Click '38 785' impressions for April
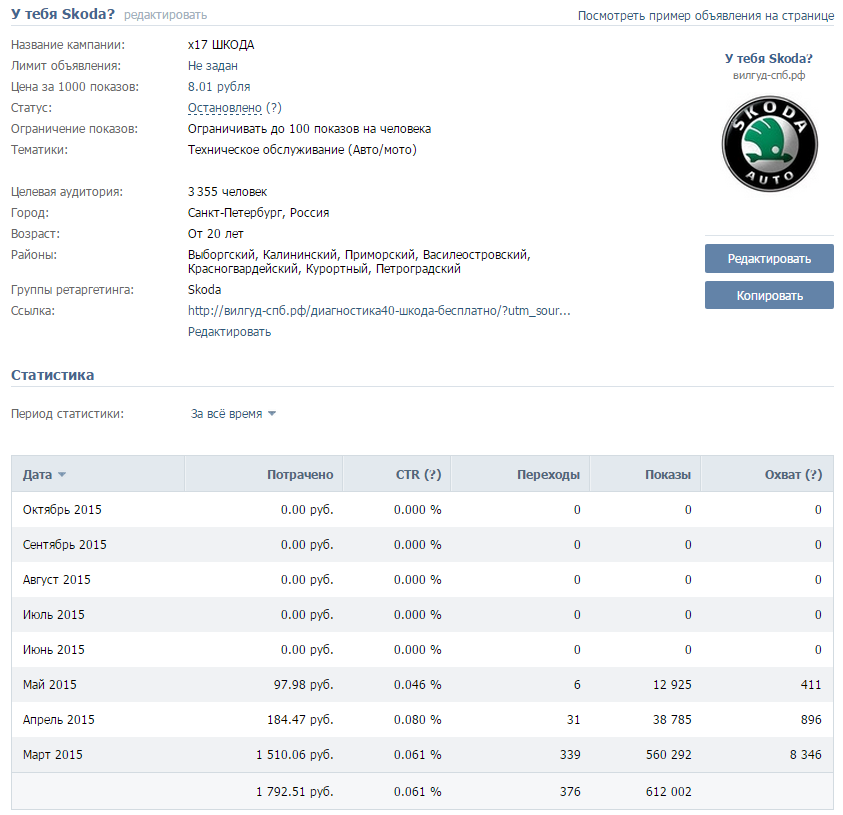The width and height of the screenshot is (843, 815). (672, 719)
